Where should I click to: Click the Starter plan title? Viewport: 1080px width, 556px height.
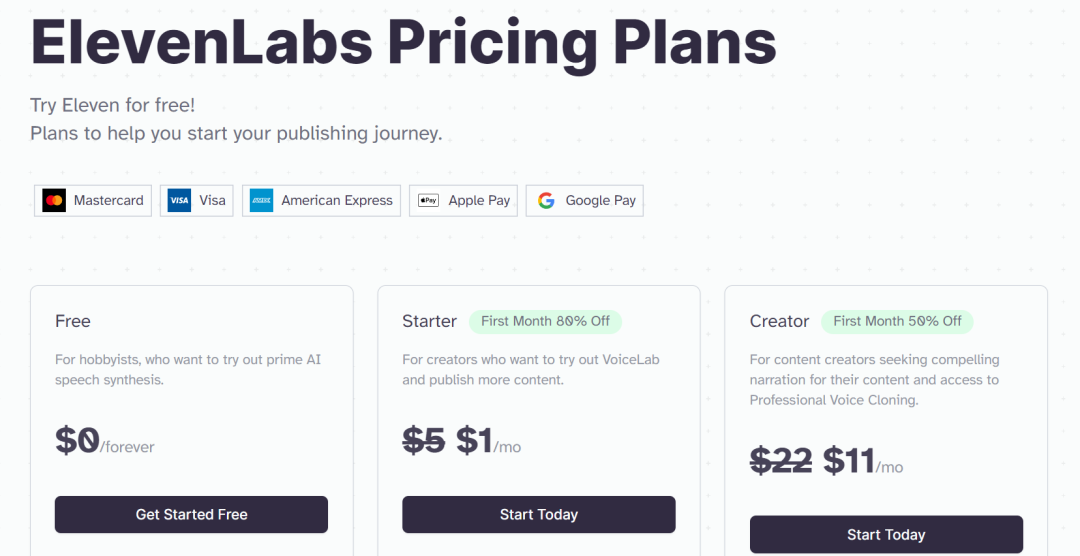pos(429,321)
